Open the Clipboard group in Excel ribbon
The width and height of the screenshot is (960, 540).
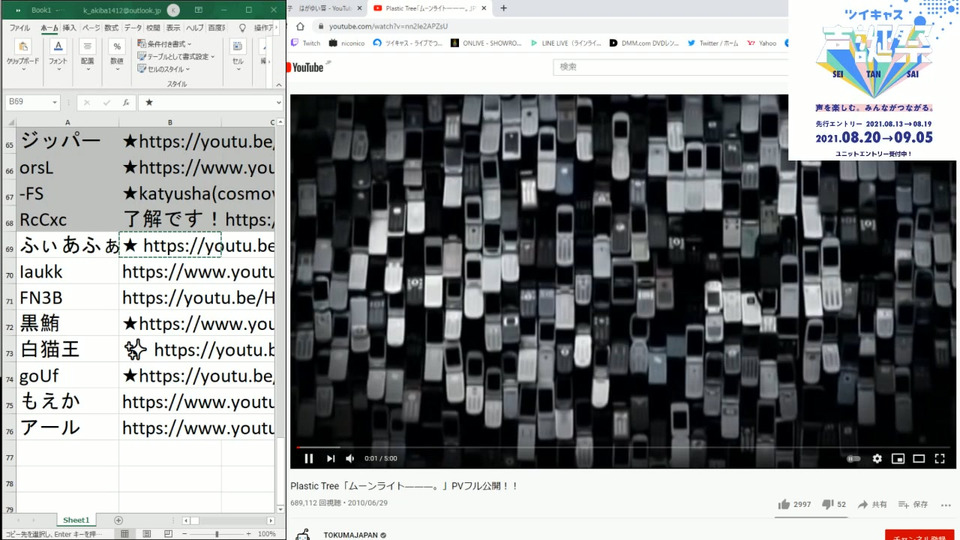coord(23,54)
